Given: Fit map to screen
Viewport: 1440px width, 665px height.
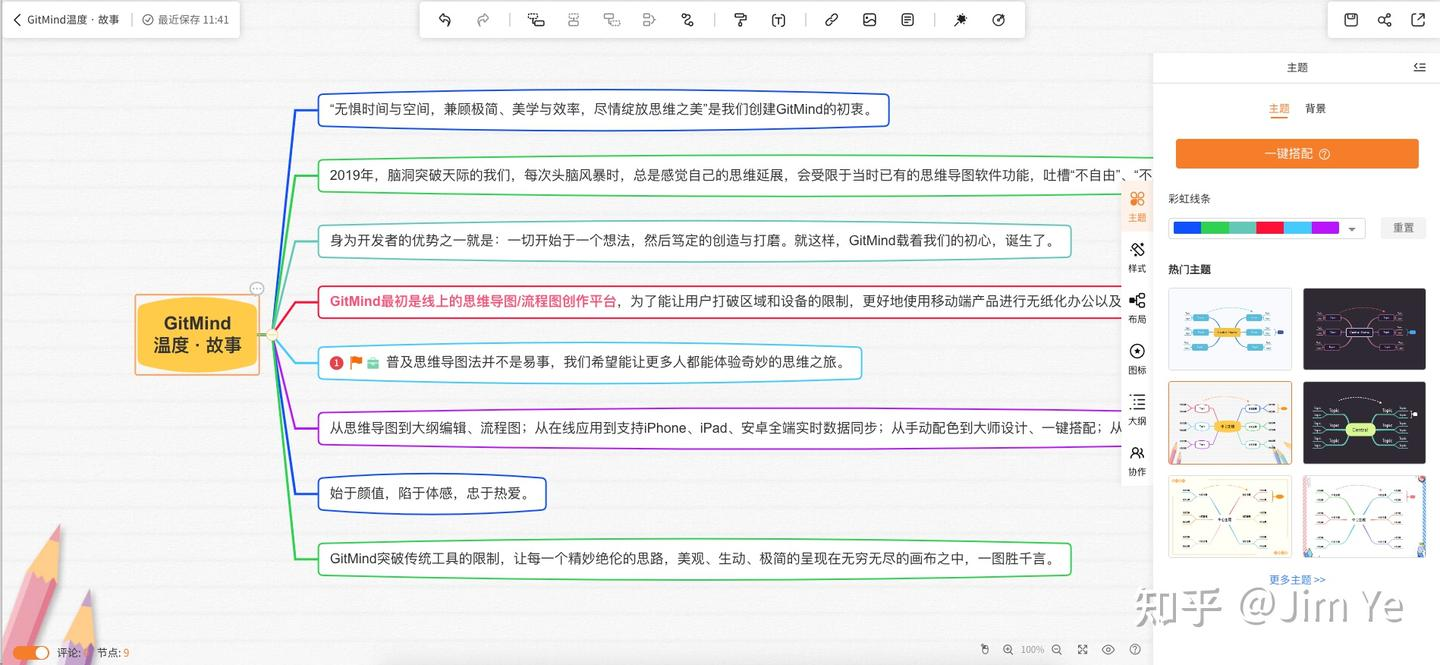Looking at the screenshot, I should (x=1083, y=650).
